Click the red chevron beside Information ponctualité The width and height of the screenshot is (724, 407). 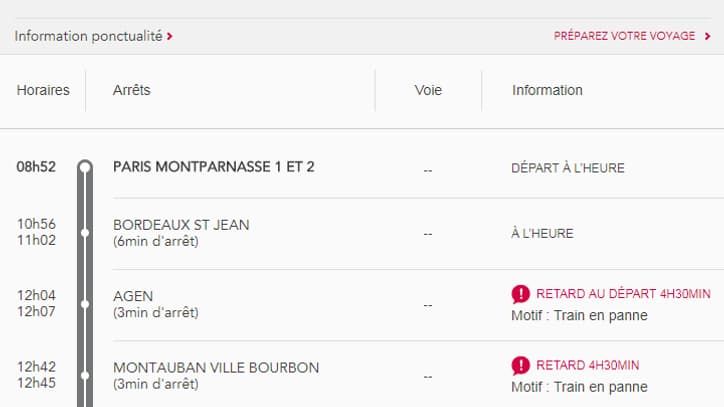[169, 36]
